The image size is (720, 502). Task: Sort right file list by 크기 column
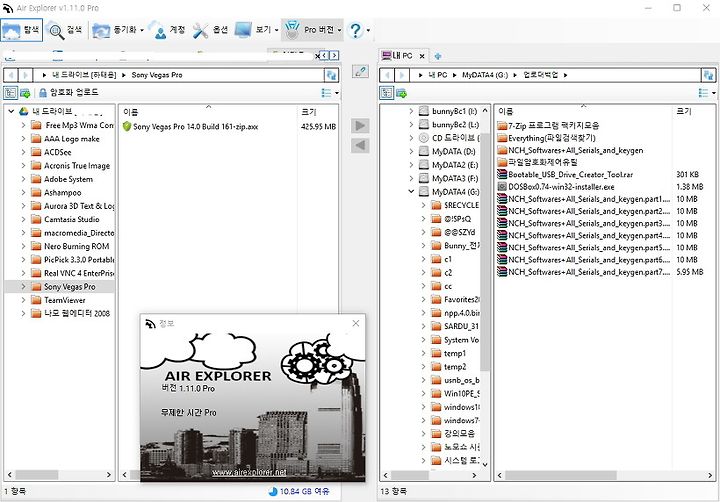694,112
